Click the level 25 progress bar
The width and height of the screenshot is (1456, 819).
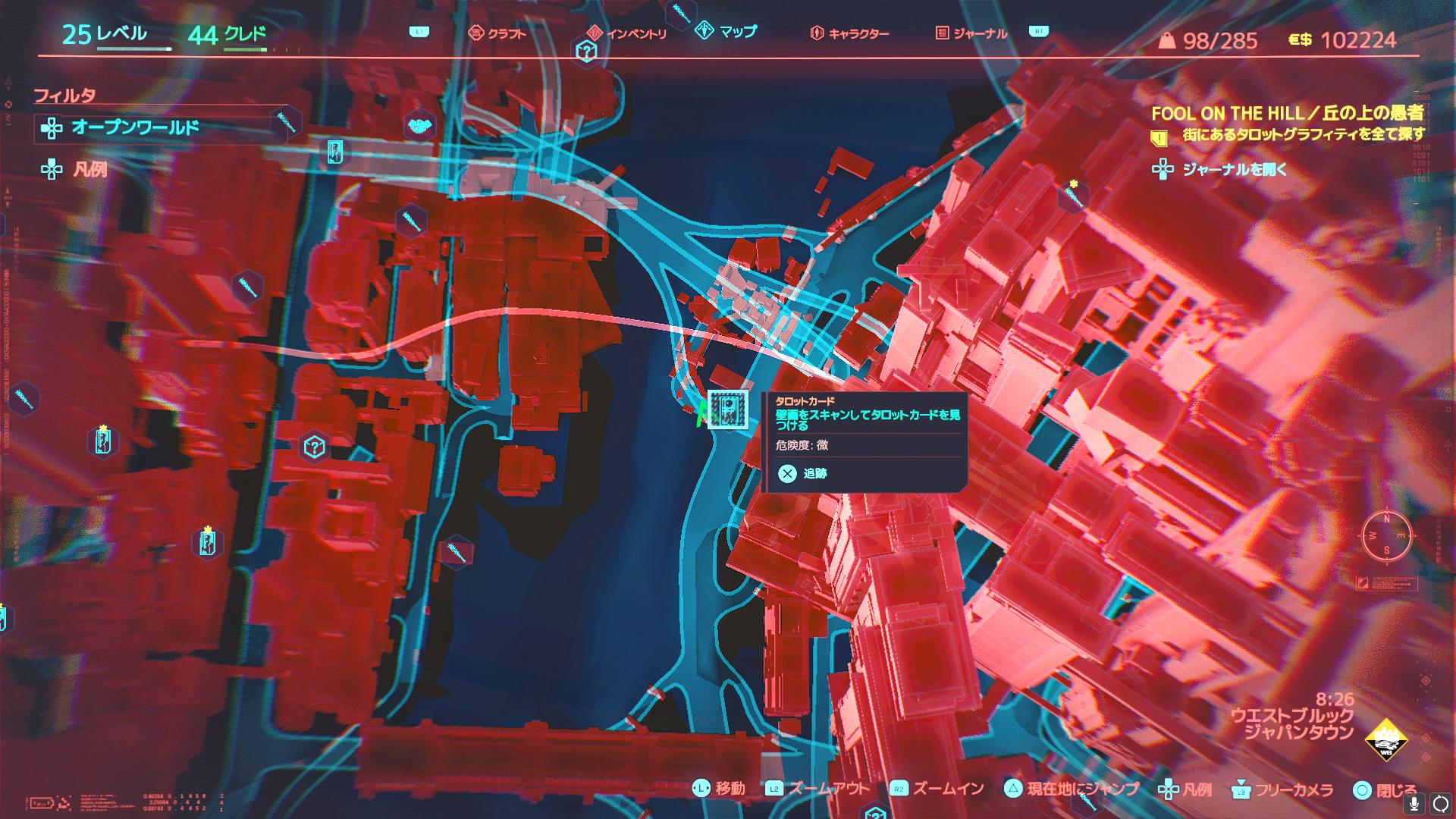(134, 49)
